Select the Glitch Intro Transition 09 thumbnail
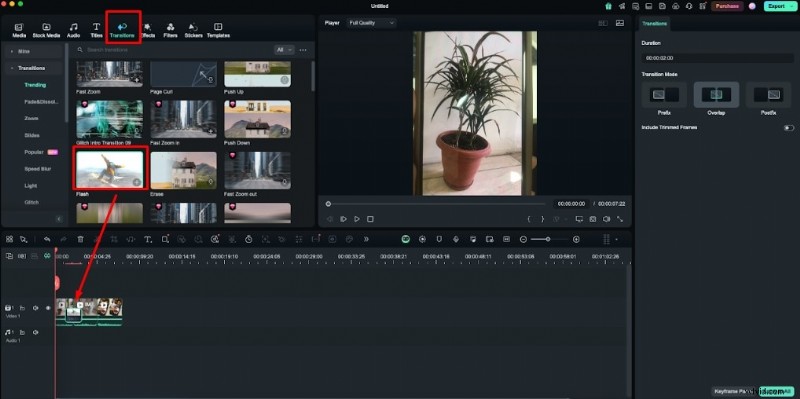 click(110, 119)
